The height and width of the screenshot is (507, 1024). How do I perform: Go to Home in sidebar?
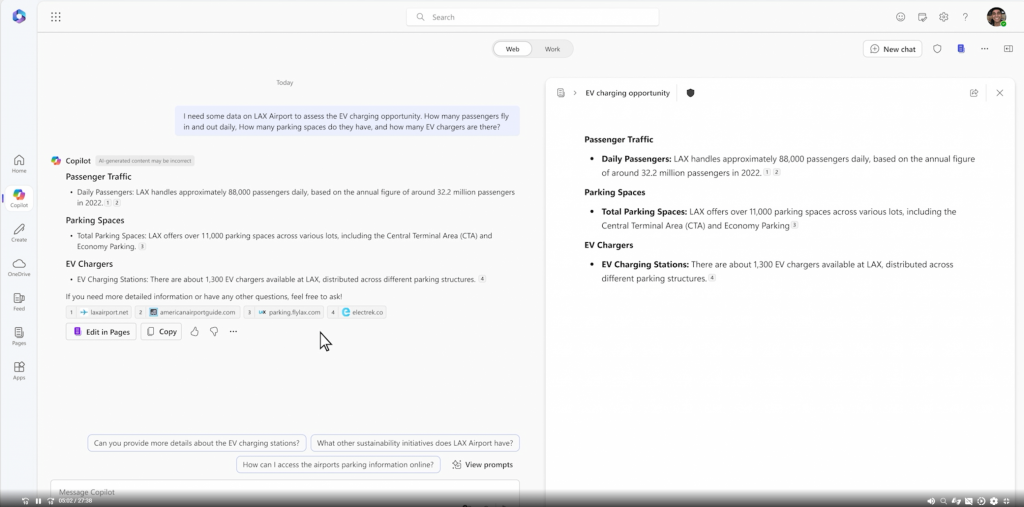pos(19,163)
